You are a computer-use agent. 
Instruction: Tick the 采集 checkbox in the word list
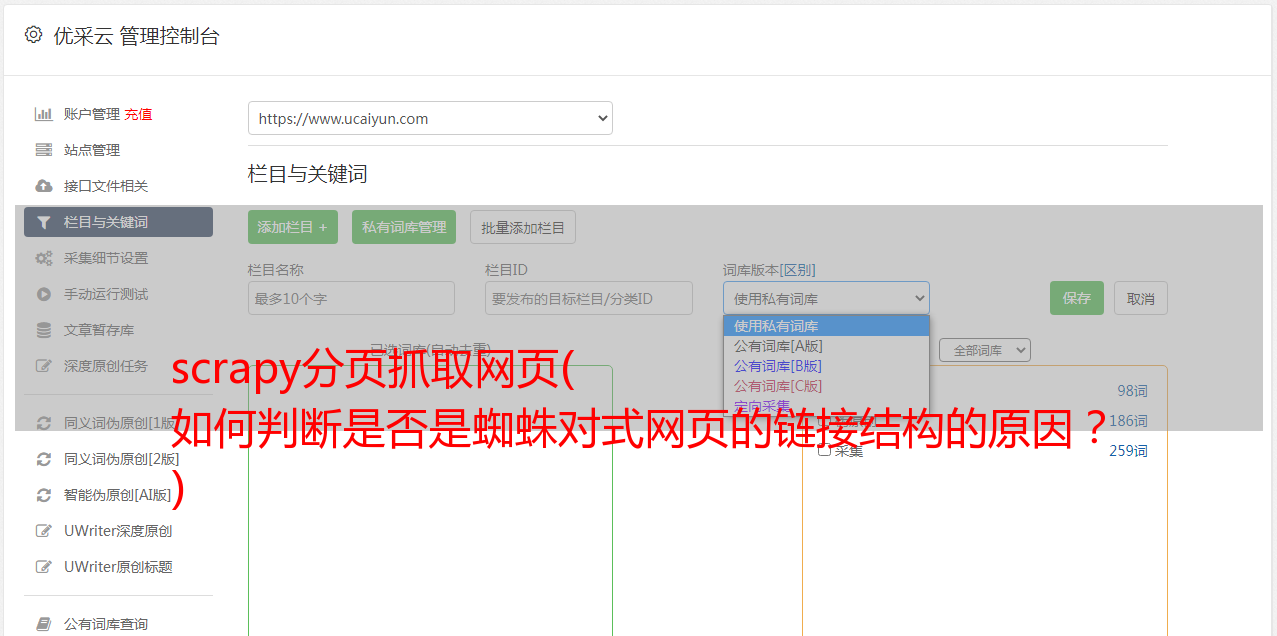pos(825,450)
